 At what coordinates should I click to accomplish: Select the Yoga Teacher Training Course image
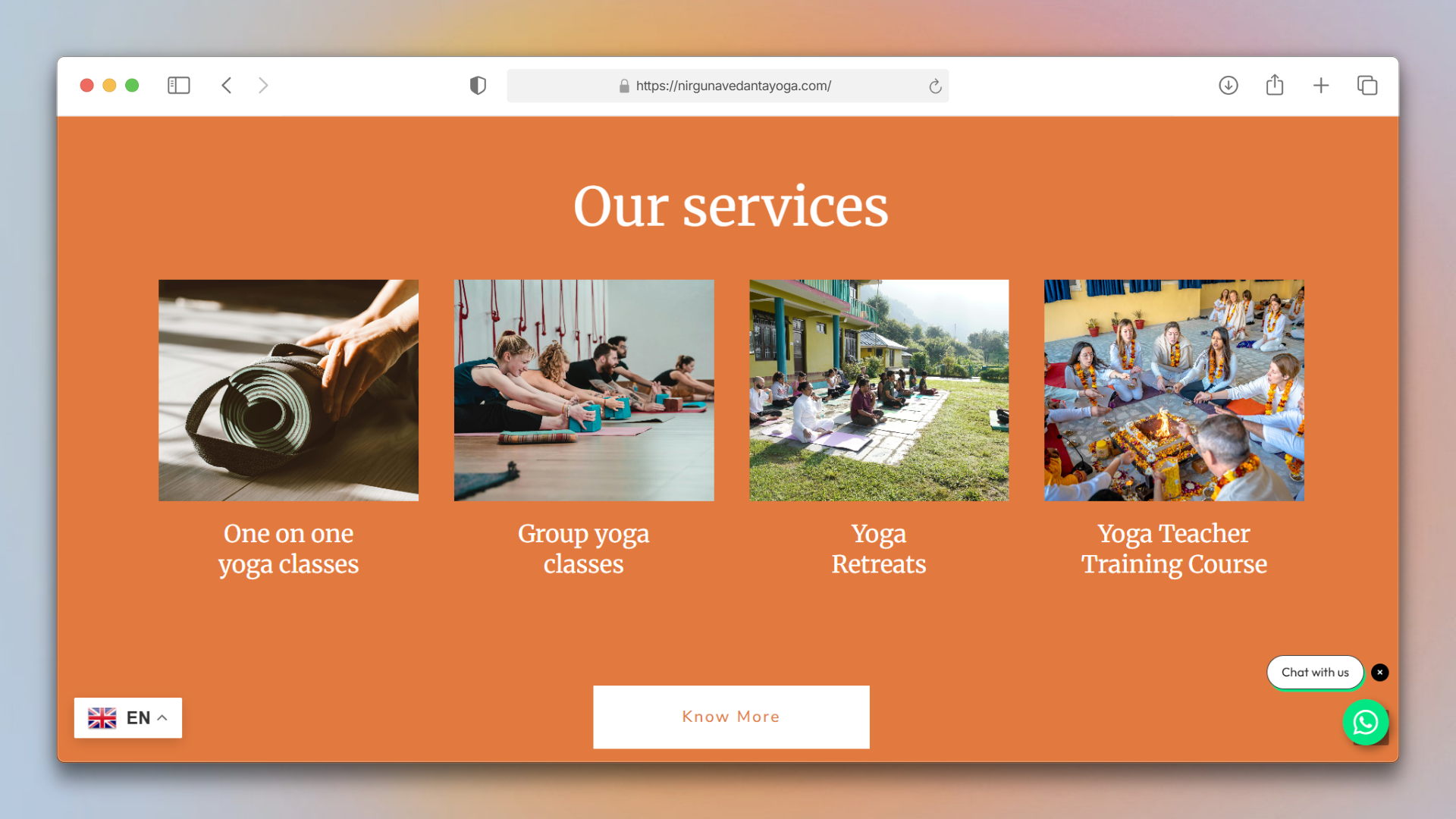[1174, 390]
